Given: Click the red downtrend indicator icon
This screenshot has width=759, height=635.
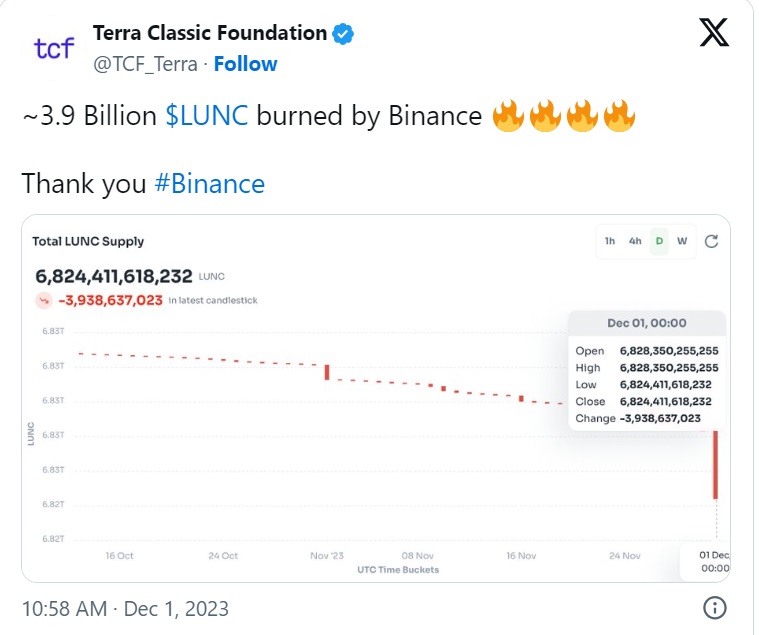Looking at the screenshot, I should click(x=44, y=301).
